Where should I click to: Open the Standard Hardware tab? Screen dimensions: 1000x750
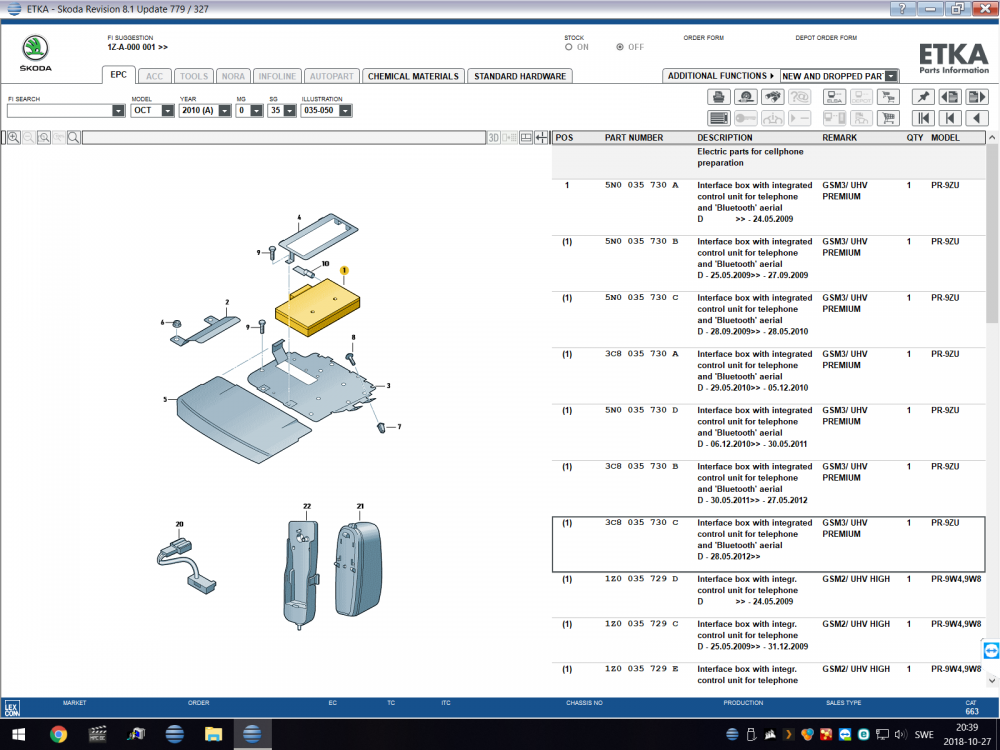[520, 76]
